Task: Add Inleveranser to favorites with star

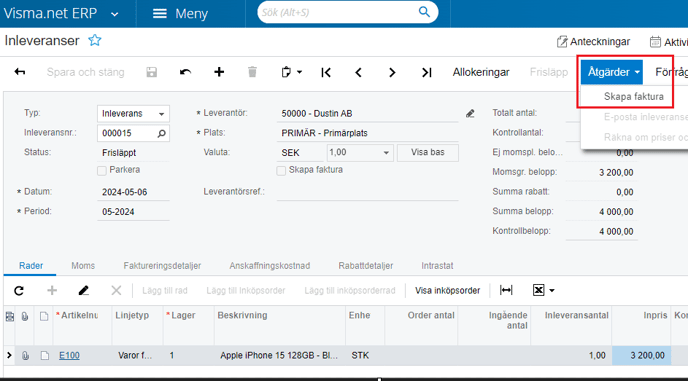Action: click(95, 40)
